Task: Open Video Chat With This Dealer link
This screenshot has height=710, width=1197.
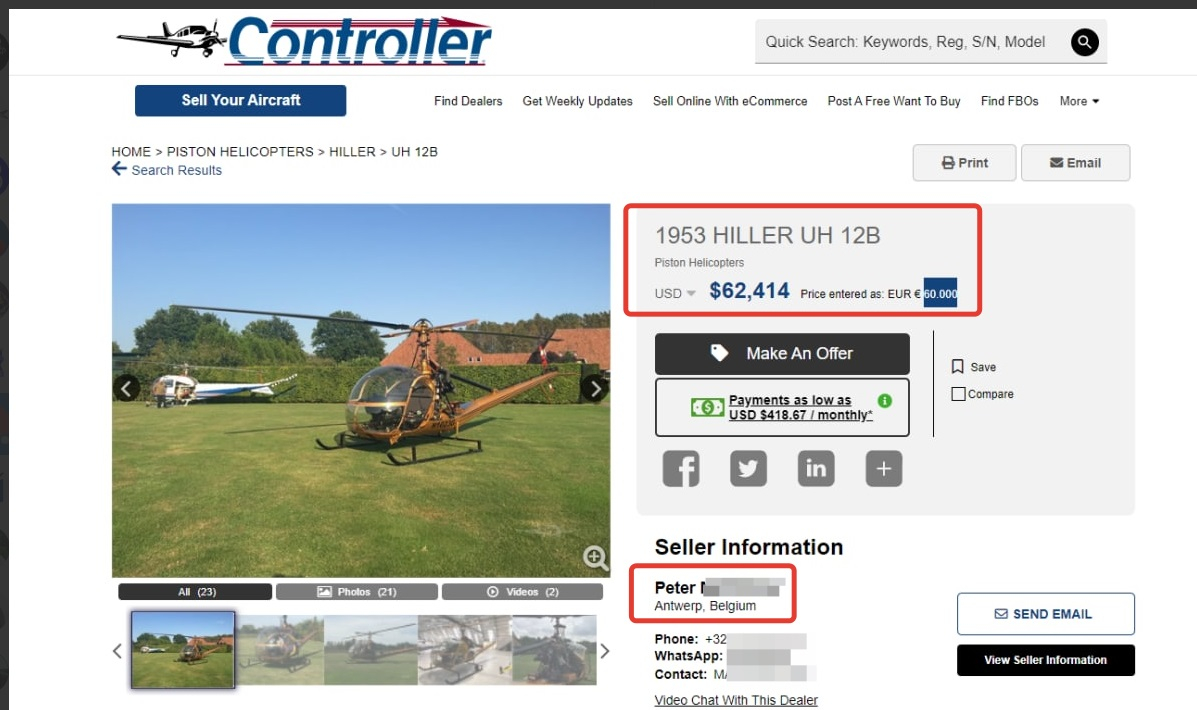Action: 736,700
